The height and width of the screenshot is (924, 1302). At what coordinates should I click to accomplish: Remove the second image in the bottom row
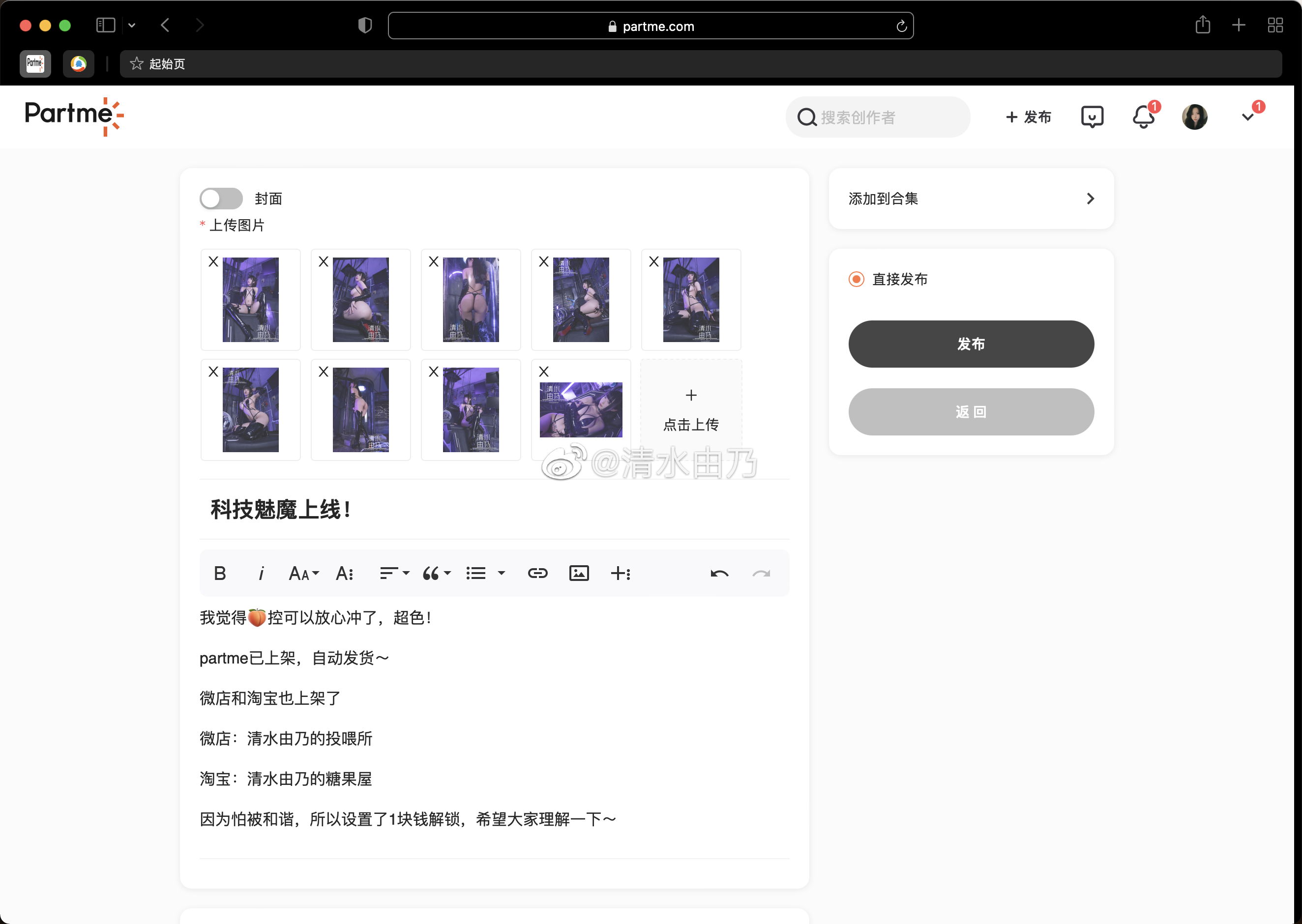[x=323, y=372]
